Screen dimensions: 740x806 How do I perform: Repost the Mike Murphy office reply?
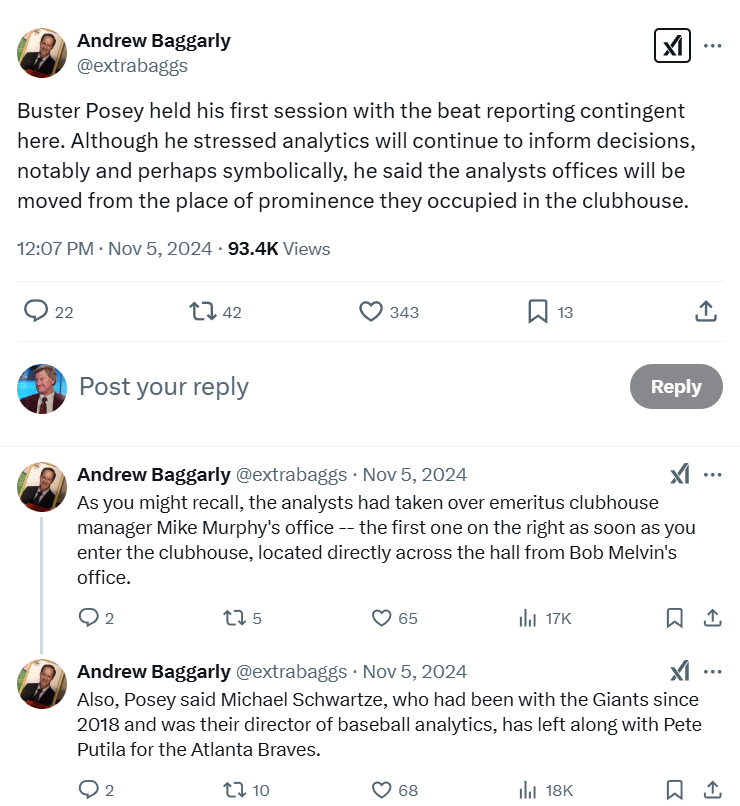pyautogui.click(x=232, y=618)
